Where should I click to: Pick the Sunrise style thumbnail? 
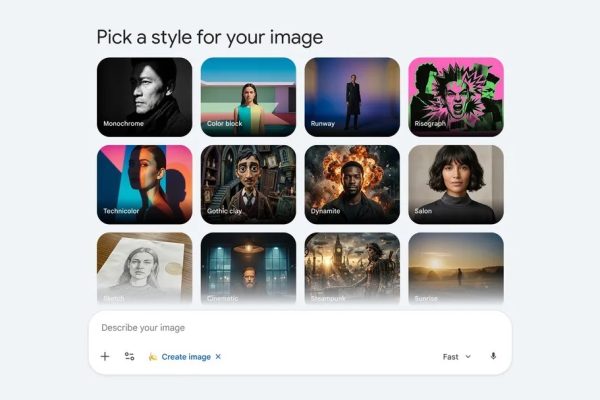tap(456, 267)
